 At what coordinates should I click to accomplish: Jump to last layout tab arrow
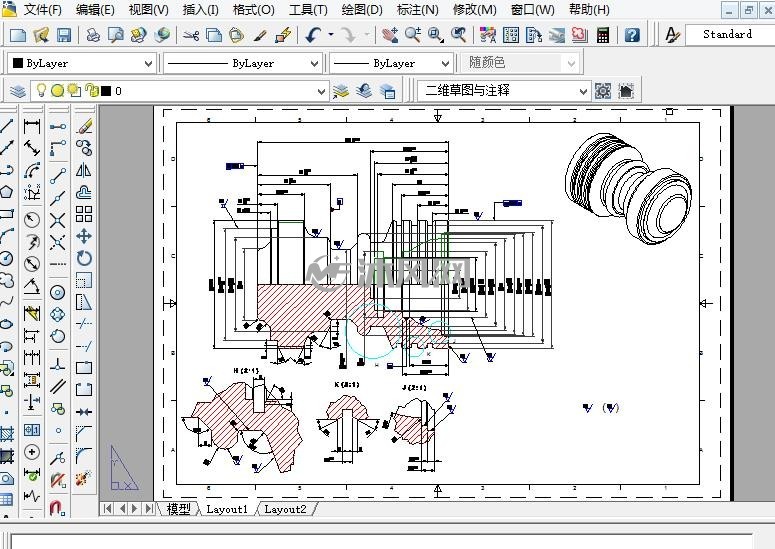[149, 508]
